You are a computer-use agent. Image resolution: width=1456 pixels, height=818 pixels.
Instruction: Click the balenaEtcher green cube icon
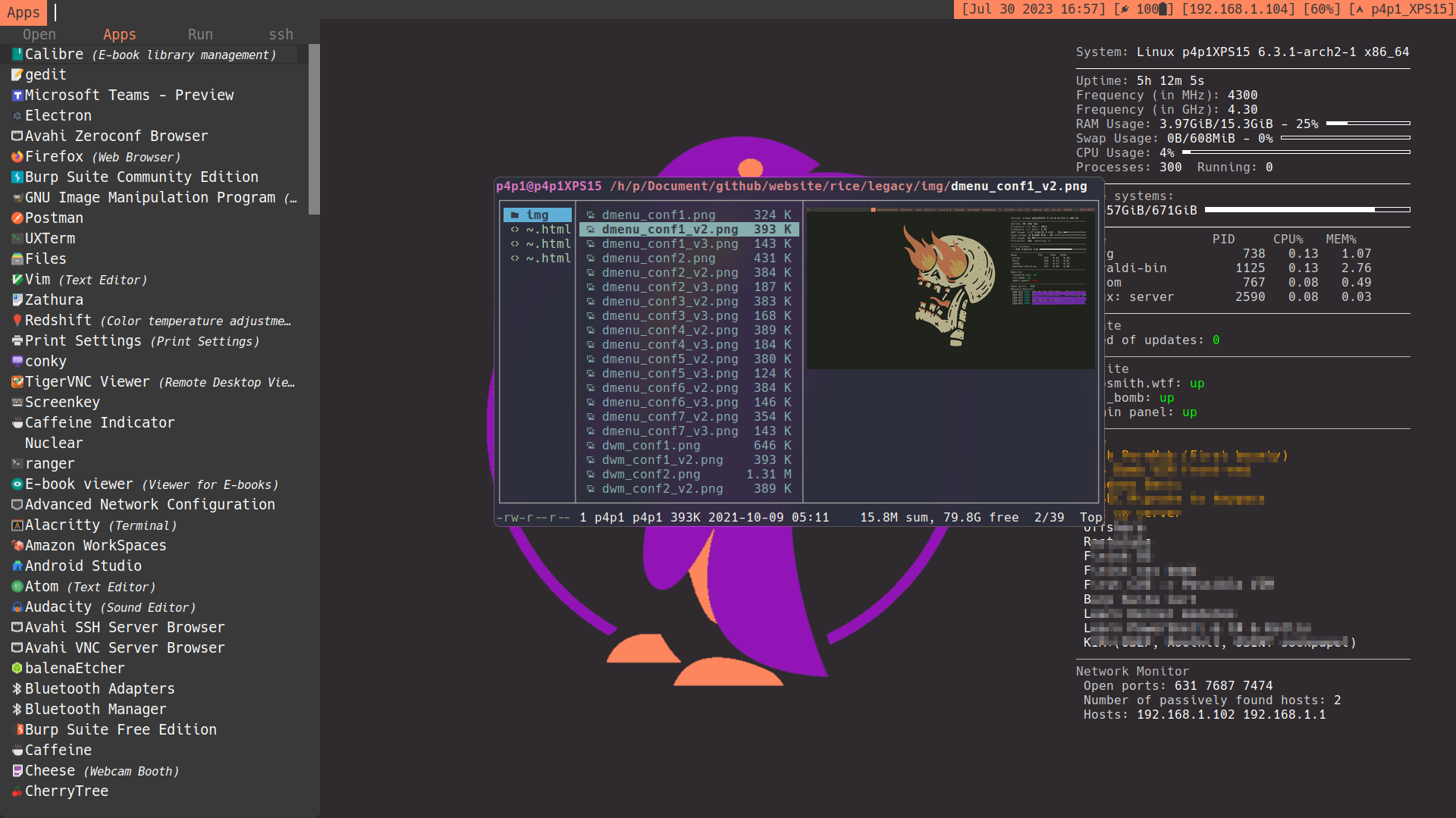(x=17, y=669)
